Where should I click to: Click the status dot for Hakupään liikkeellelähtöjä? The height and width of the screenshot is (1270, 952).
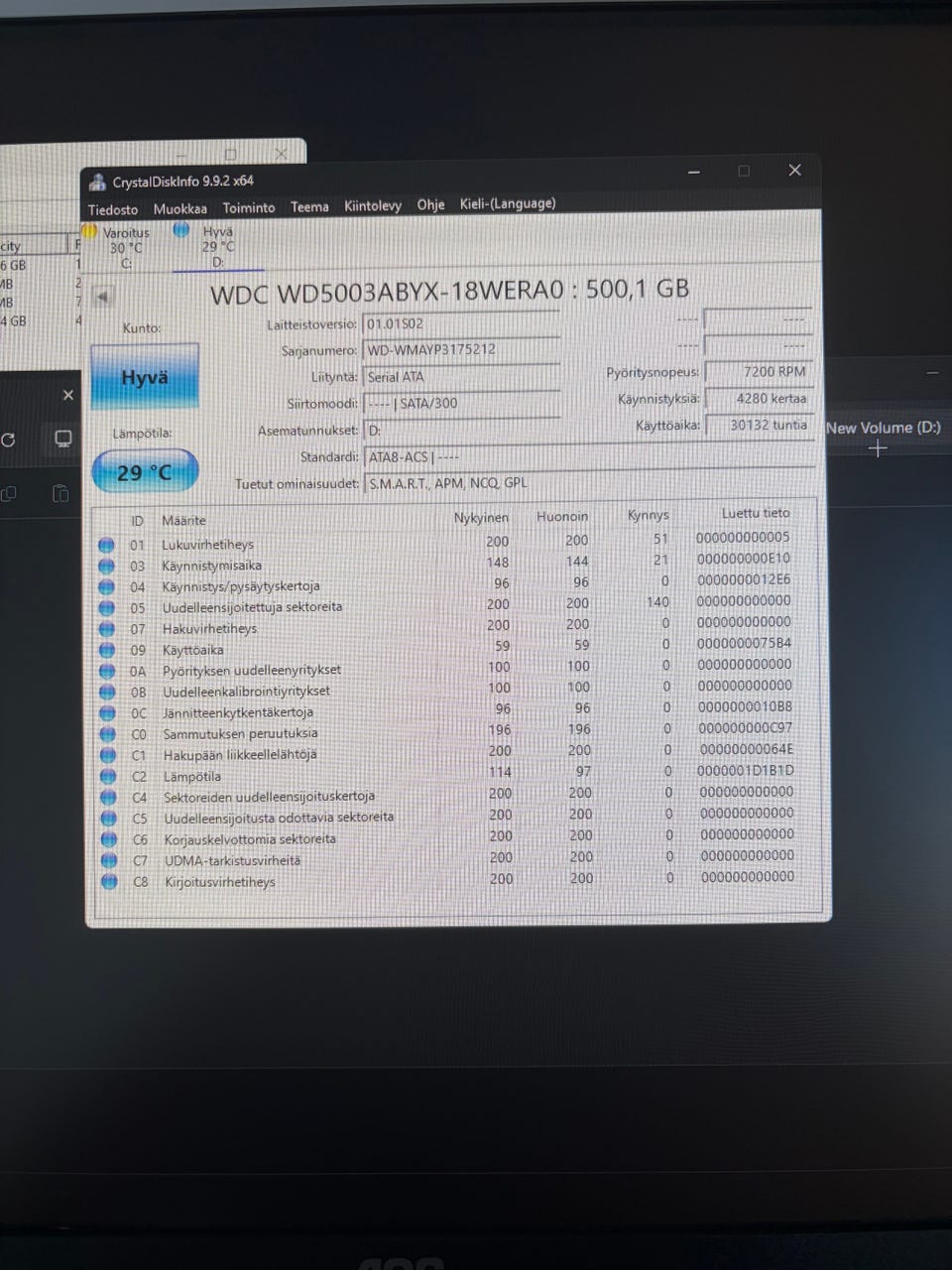click(108, 755)
